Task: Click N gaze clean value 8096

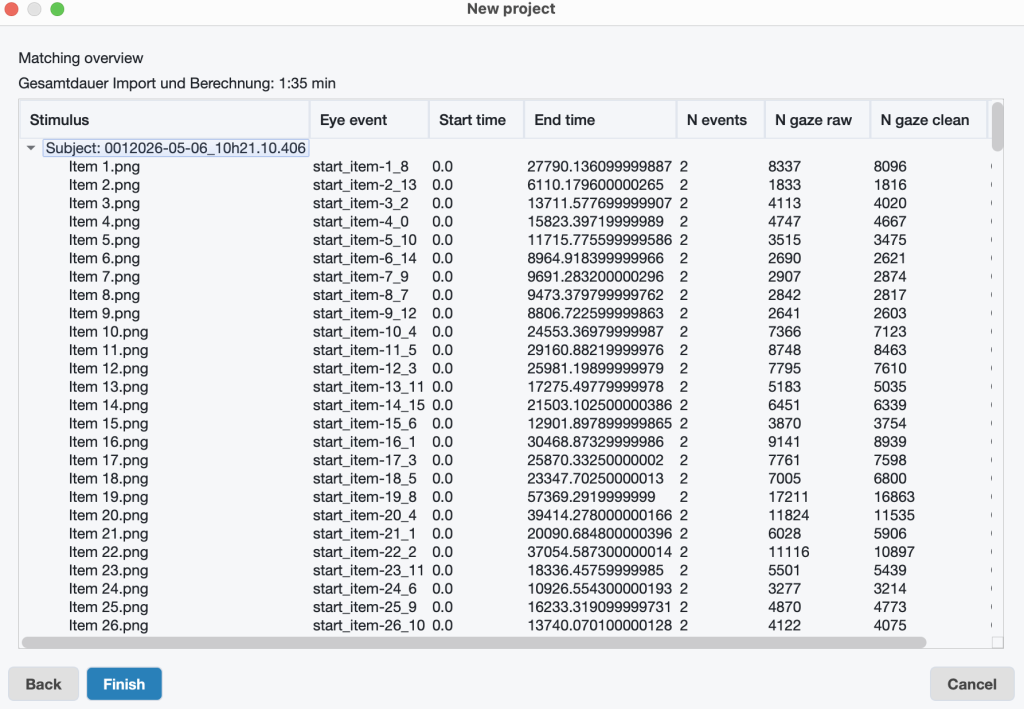Action: point(890,166)
